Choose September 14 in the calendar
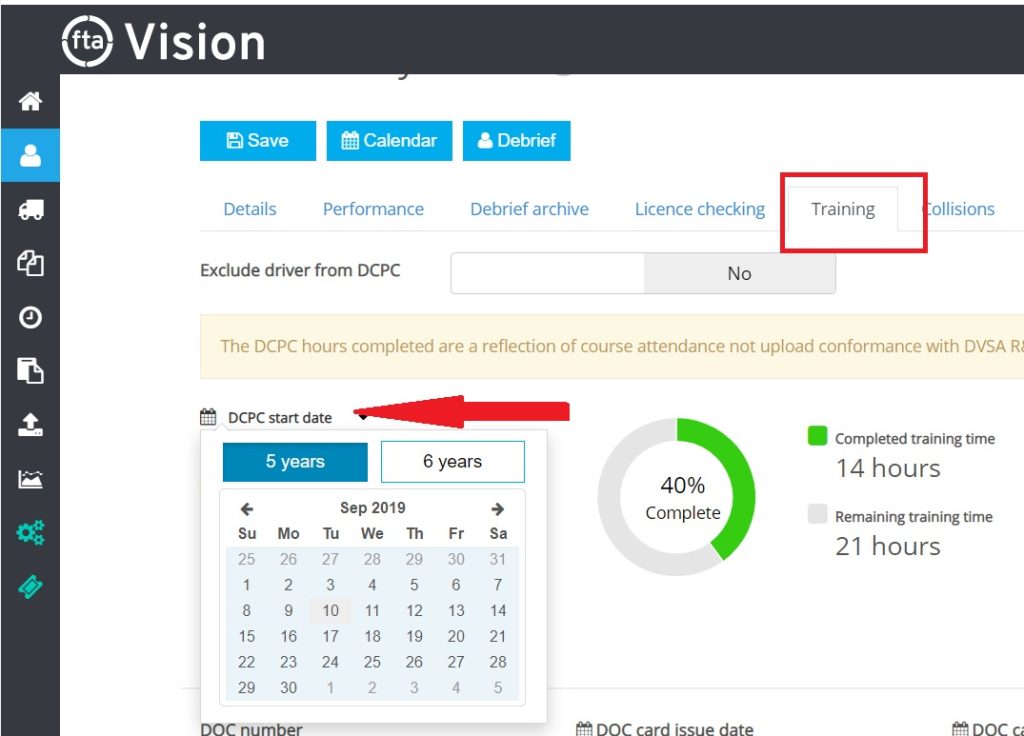Screen dimensions: 1024x736 click(x=498, y=611)
